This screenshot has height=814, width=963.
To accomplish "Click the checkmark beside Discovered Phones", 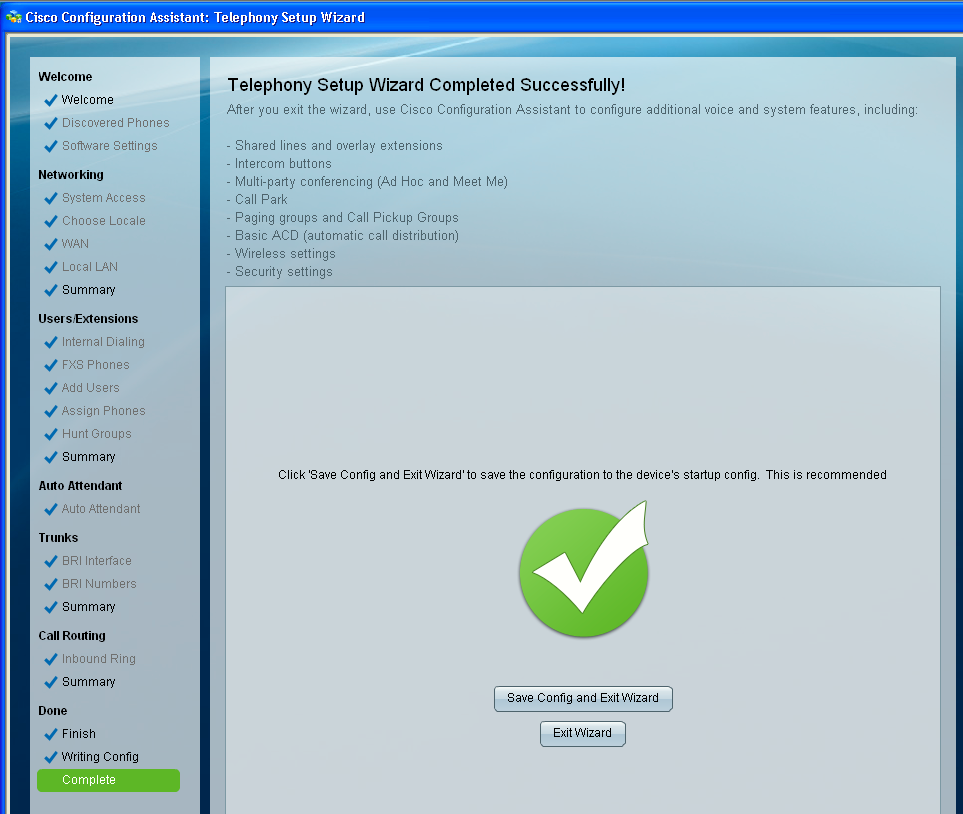I will pos(51,123).
